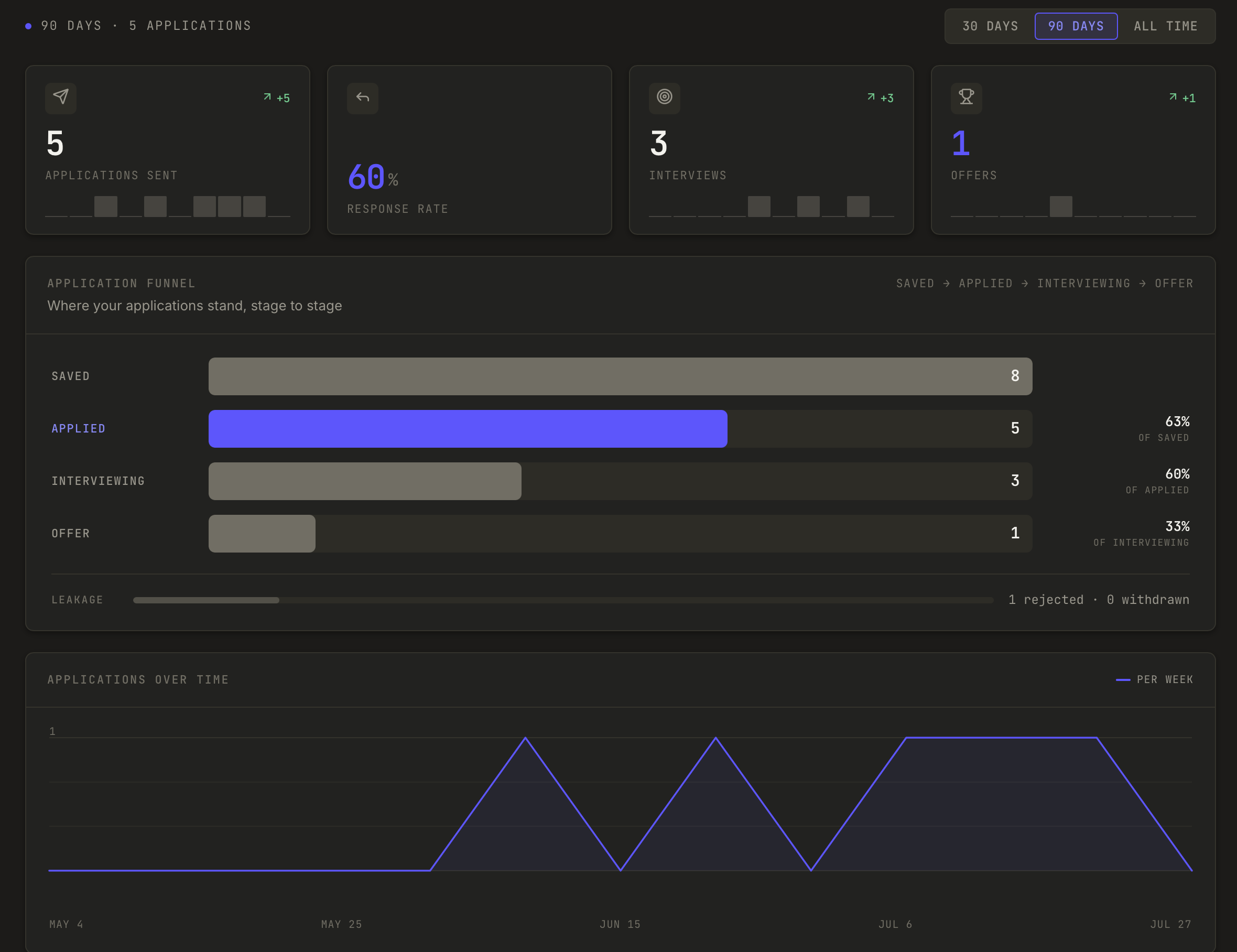Click the Saved funnel bar

pos(620,376)
